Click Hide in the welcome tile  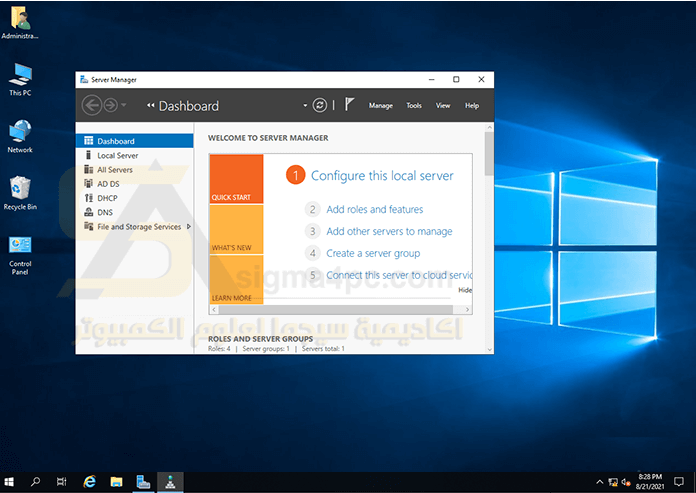click(465, 290)
